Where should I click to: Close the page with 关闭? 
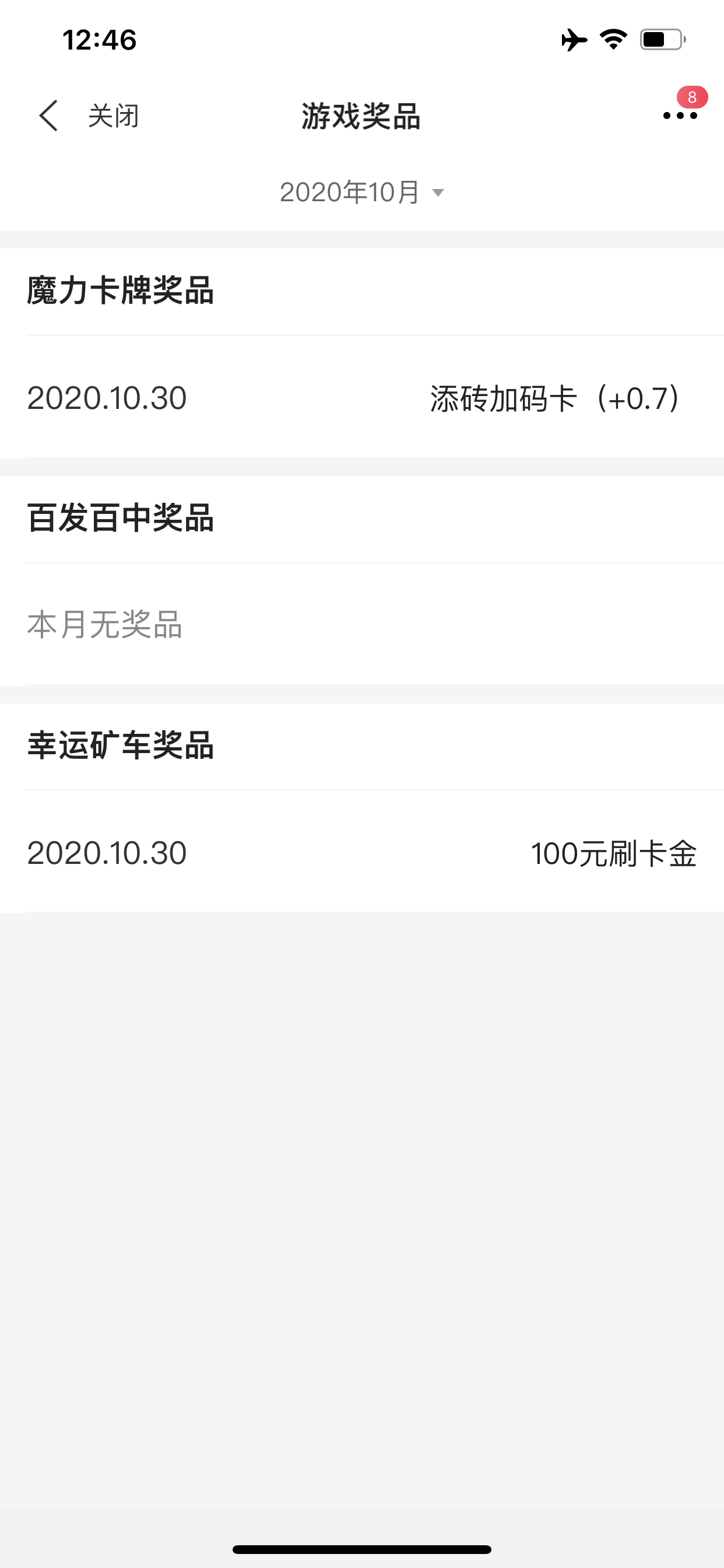click(x=114, y=116)
